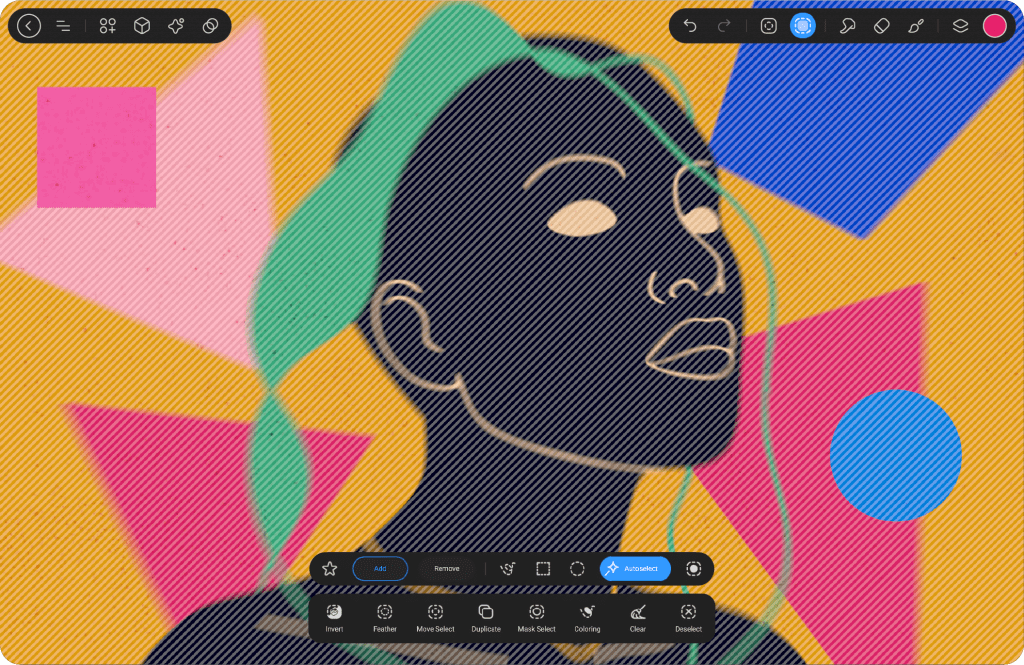Open the 3D cube tool
Screen dimensions: 1024x665
(x=142, y=26)
